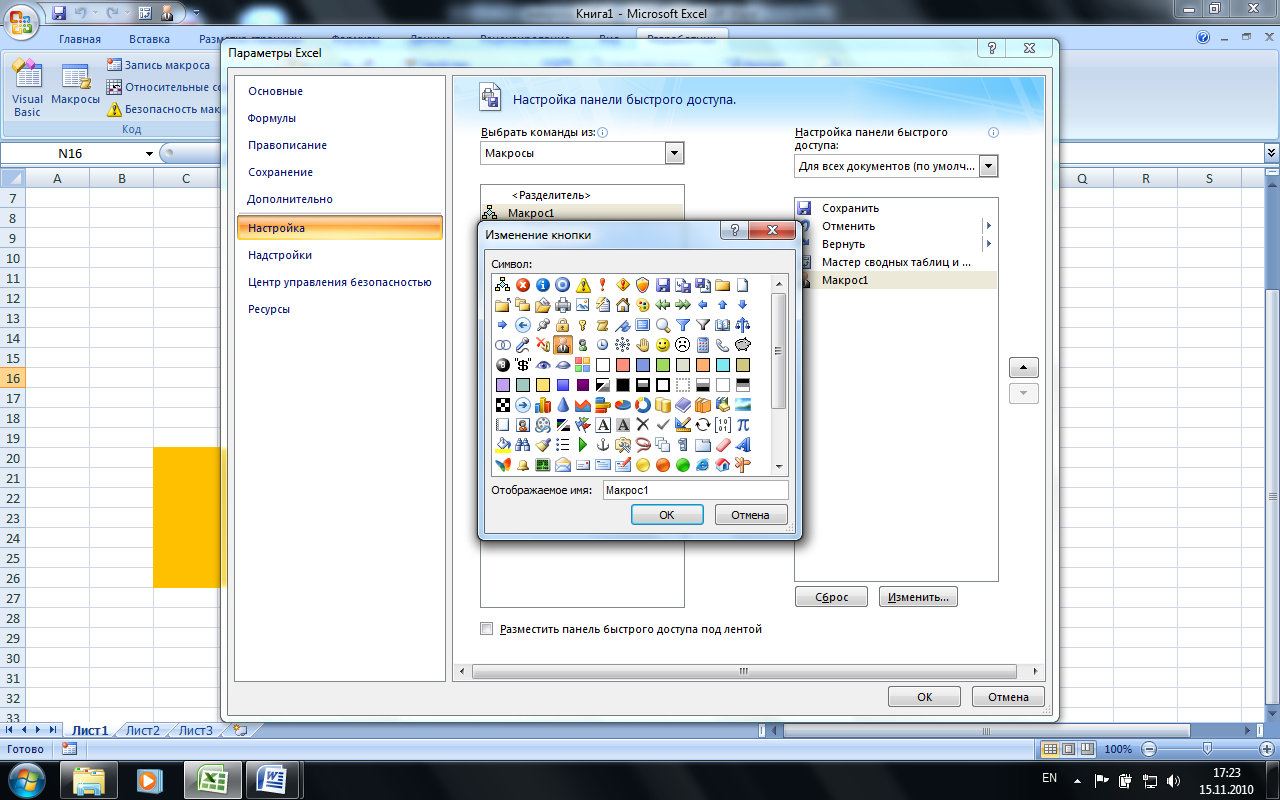Pick the balance scales symbol

coord(742,325)
